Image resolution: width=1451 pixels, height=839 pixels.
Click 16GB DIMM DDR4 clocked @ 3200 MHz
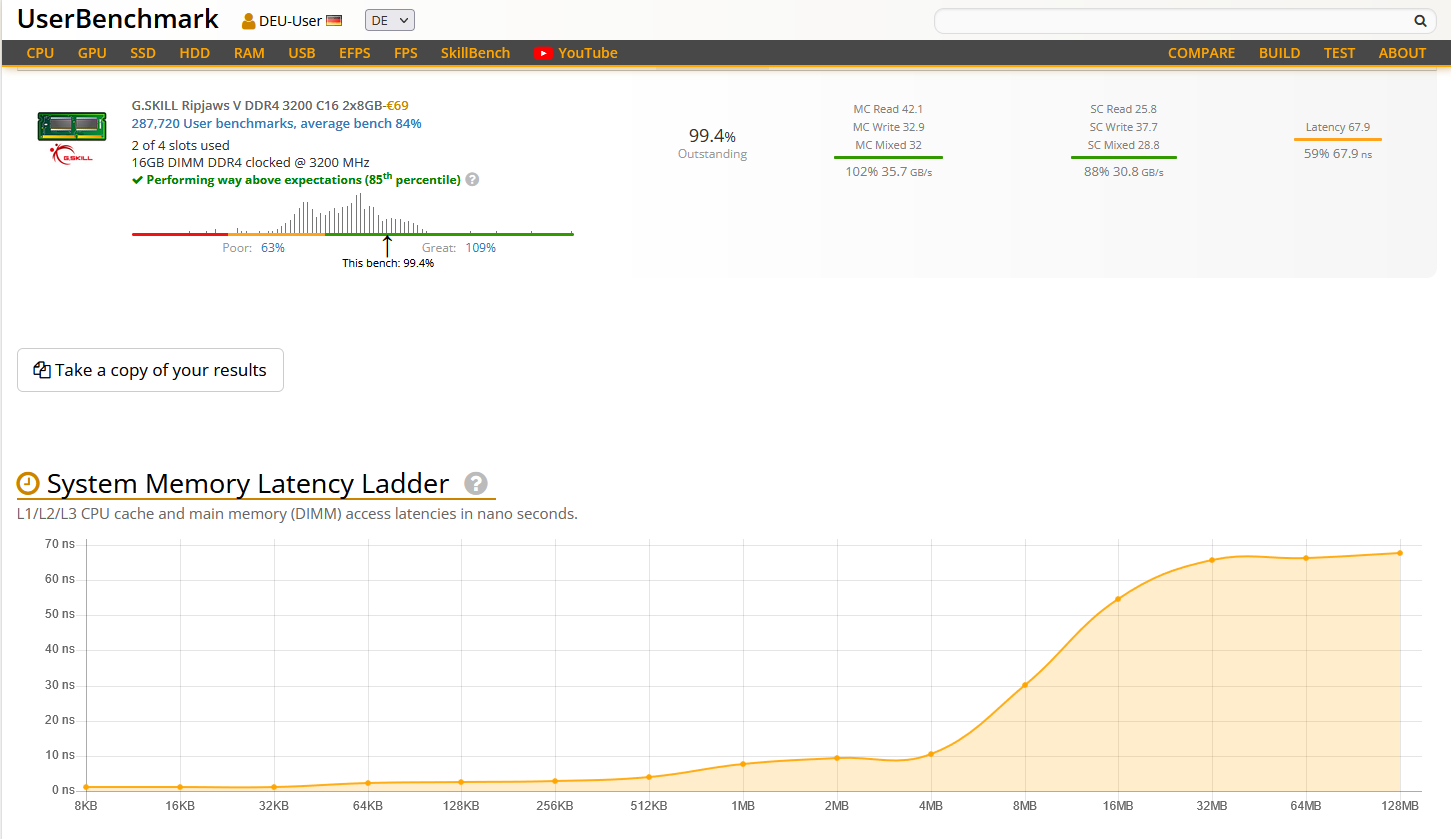(250, 162)
